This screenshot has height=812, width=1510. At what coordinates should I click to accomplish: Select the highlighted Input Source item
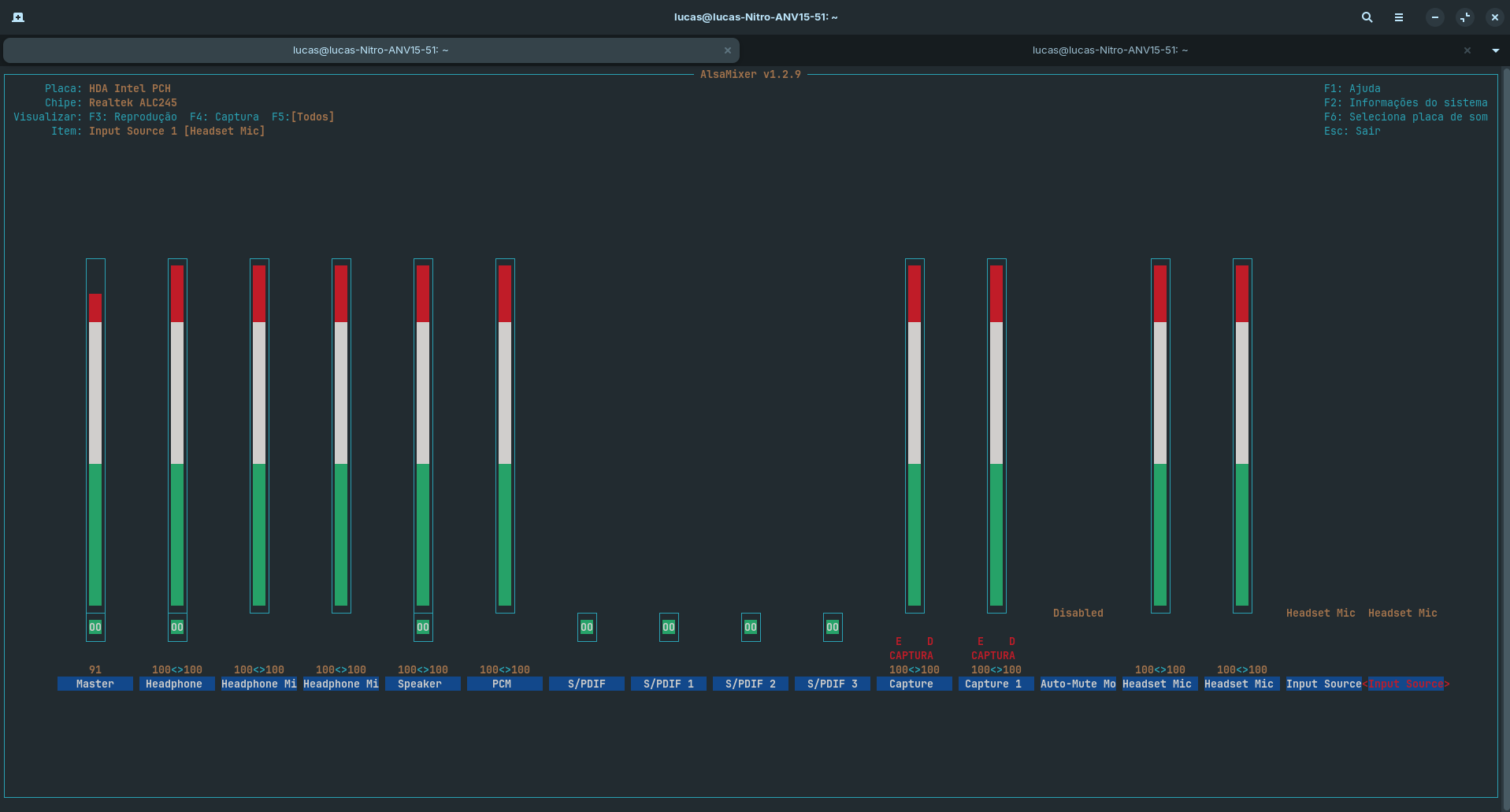(x=1405, y=684)
